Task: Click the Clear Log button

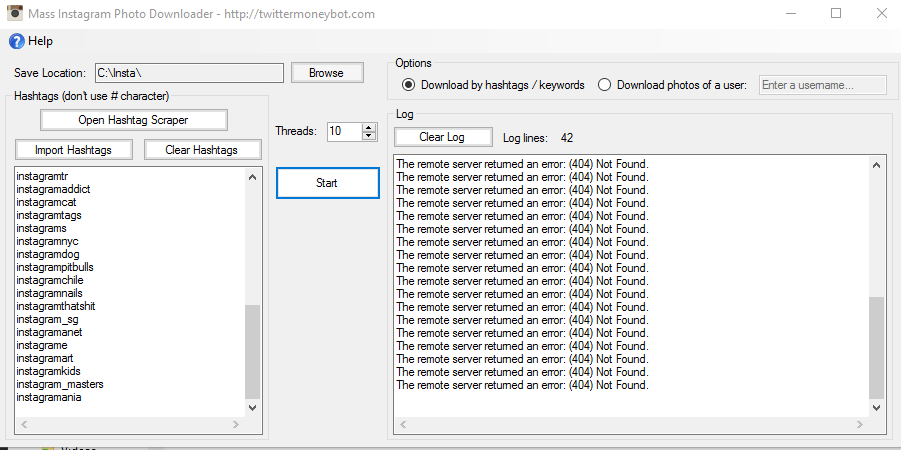Action: [x=442, y=137]
